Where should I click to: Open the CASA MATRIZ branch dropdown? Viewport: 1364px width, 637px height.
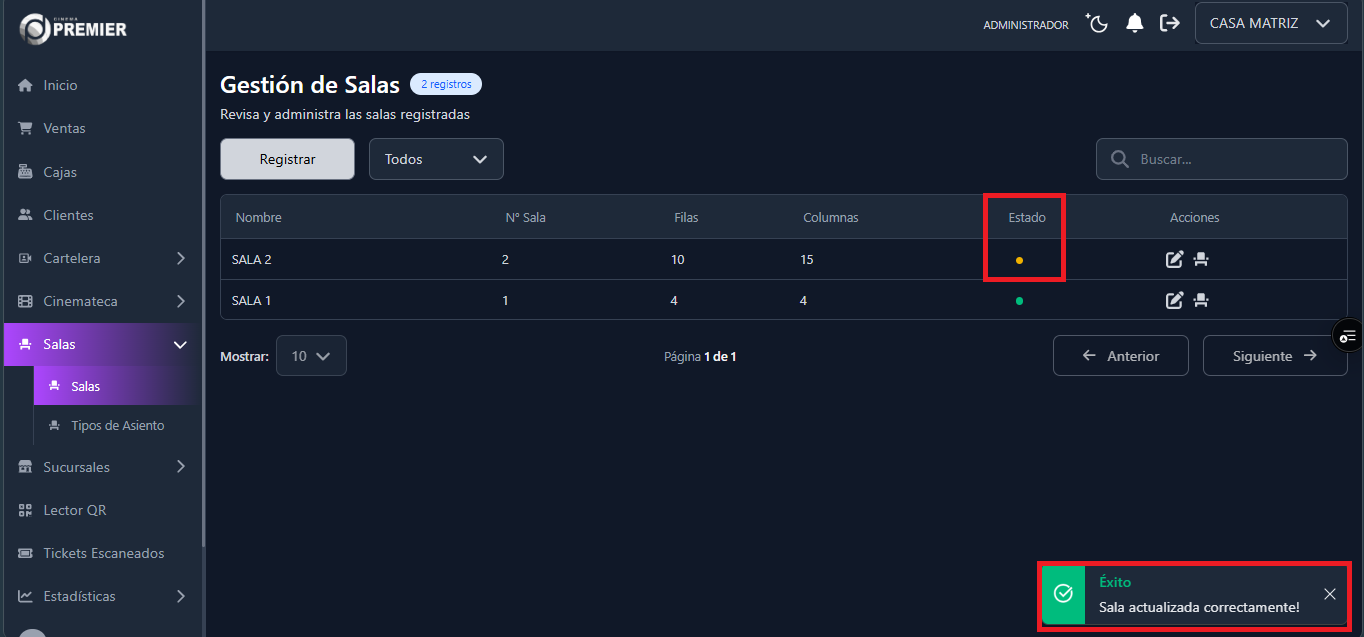click(1270, 23)
